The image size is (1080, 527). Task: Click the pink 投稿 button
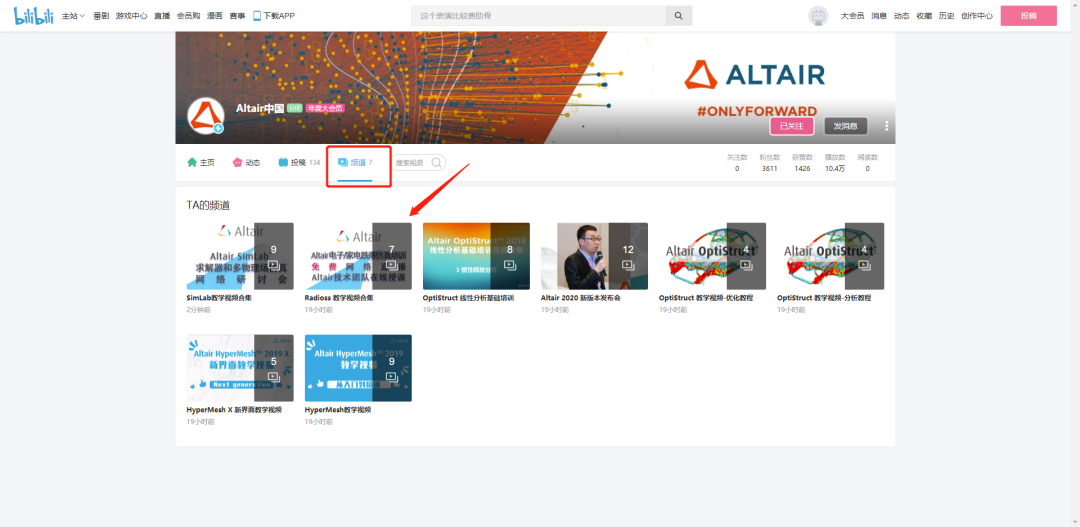click(1028, 16)
